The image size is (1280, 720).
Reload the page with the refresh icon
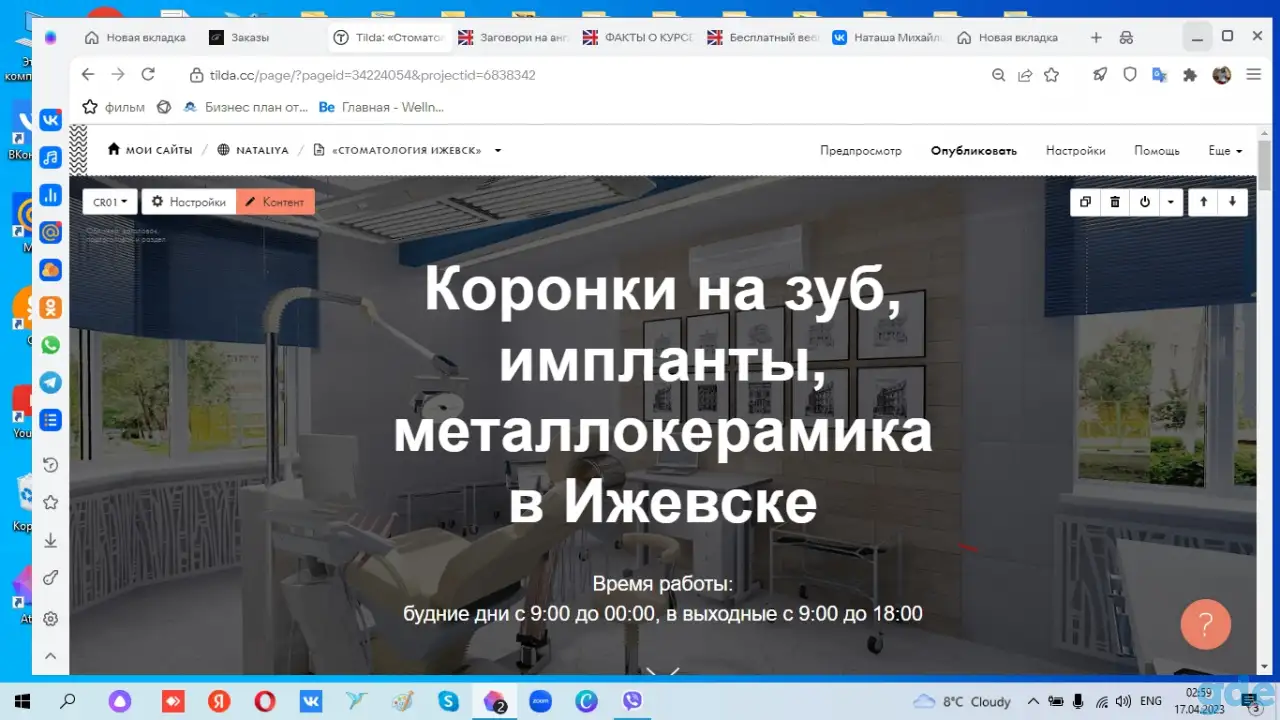click(x=148, y=75)
